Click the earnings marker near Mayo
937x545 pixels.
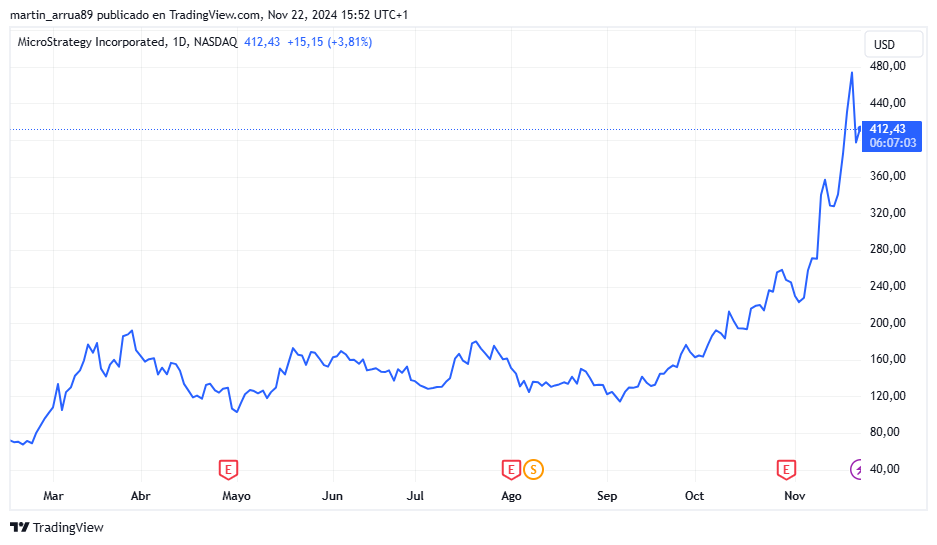(x=228, y=470)
